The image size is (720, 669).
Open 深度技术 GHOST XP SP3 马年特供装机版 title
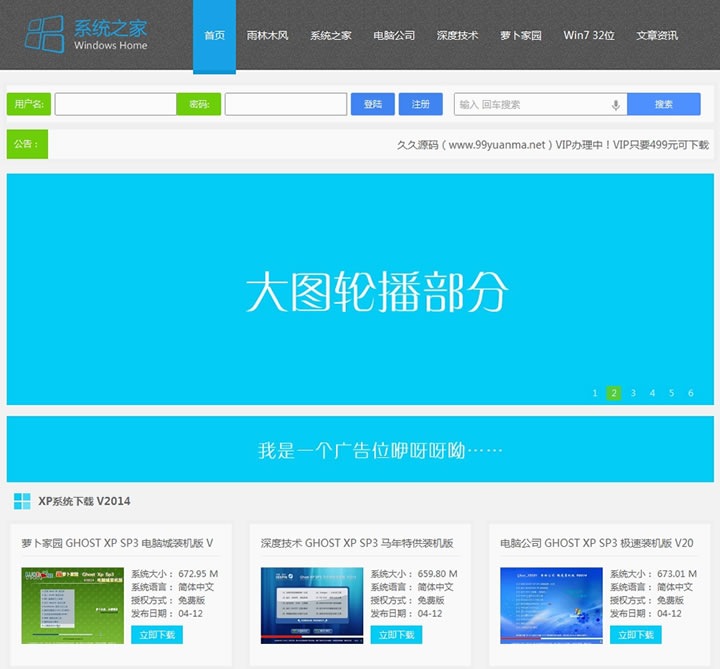coord(357,543)
